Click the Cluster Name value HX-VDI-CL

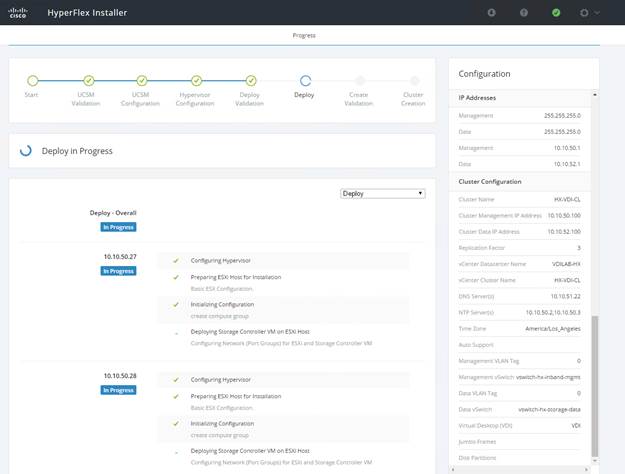567,199
